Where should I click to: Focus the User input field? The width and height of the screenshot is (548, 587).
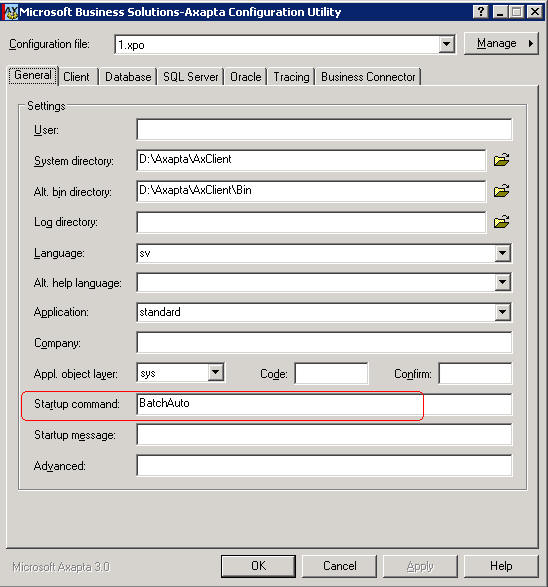pyautogui.click(x=324, y=130)
